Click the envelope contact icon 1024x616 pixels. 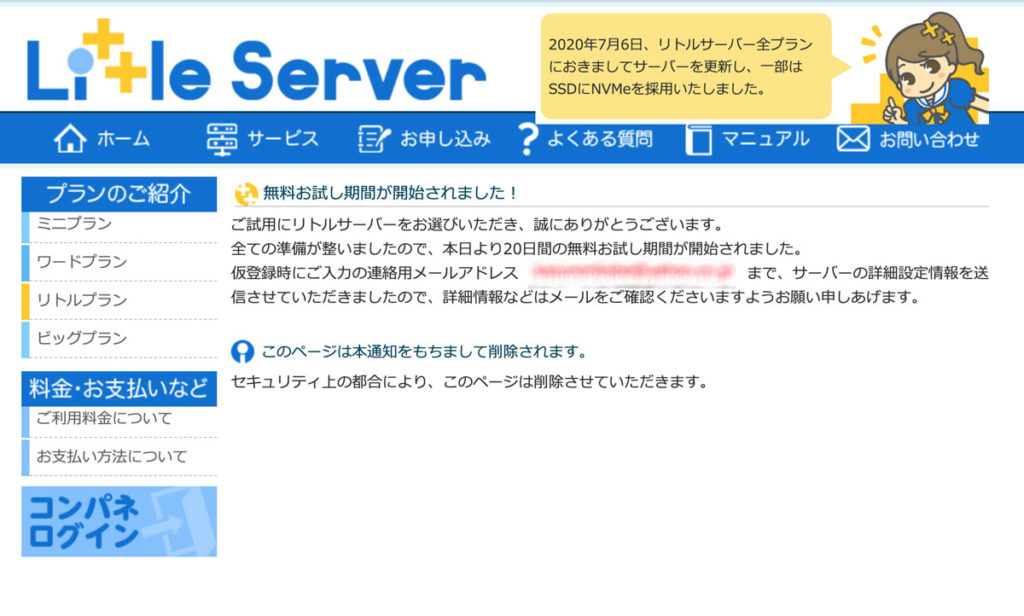(x=853, y=139)
